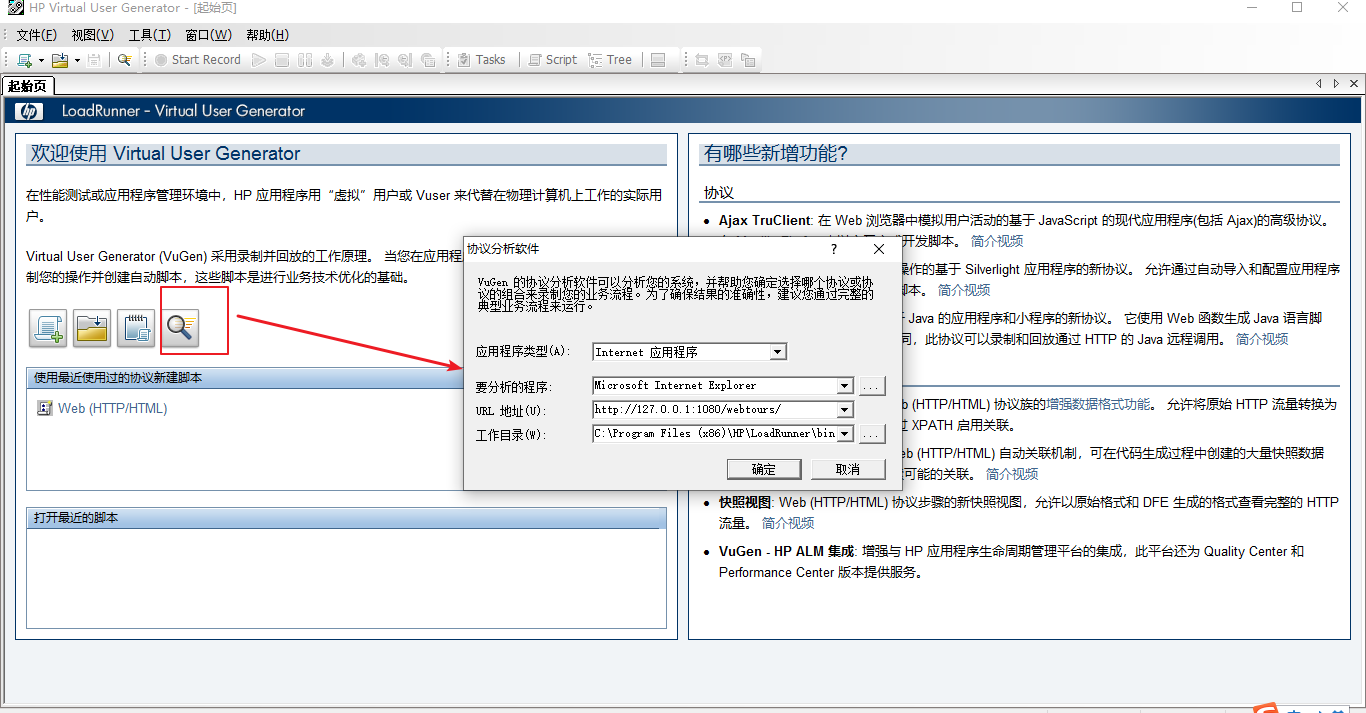Click the Run (play) toolbar icon
1366x713 pixels.
click(259, 60)
